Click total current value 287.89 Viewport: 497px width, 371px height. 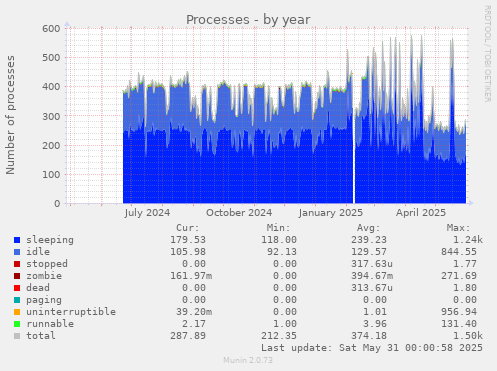click(x=188, y=336)
